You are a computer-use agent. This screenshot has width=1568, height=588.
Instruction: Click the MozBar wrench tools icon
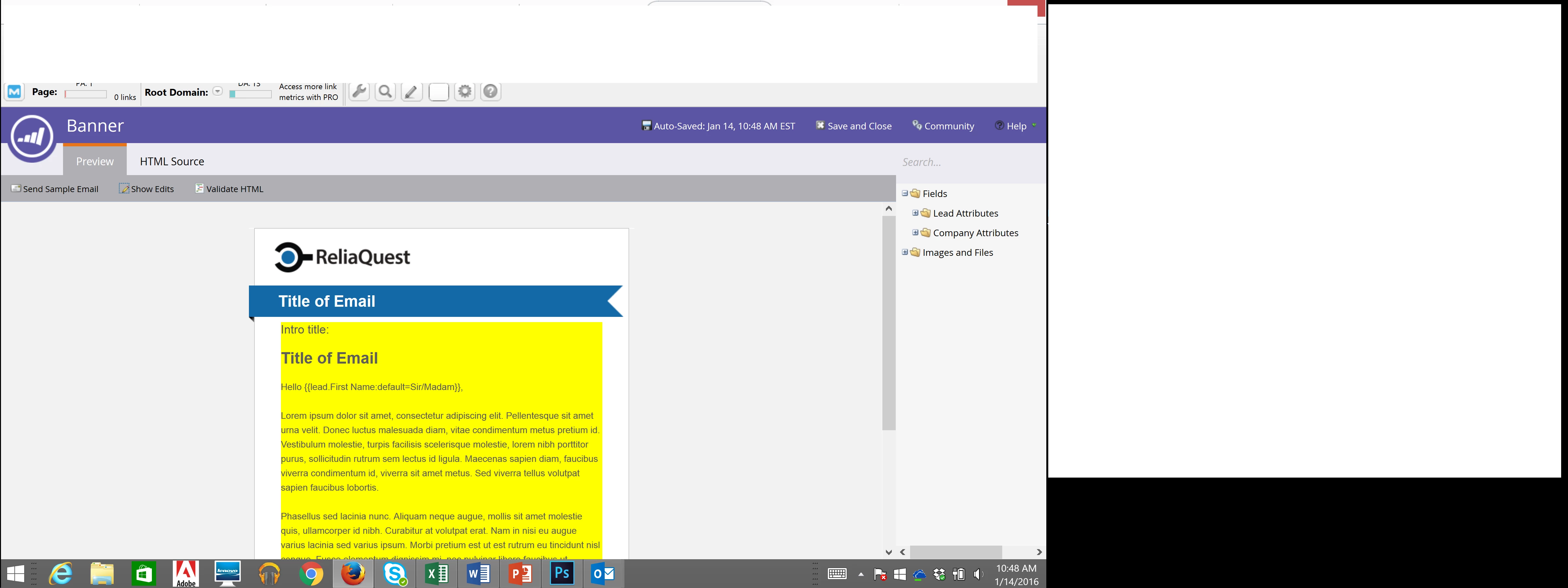click(359, 92)
